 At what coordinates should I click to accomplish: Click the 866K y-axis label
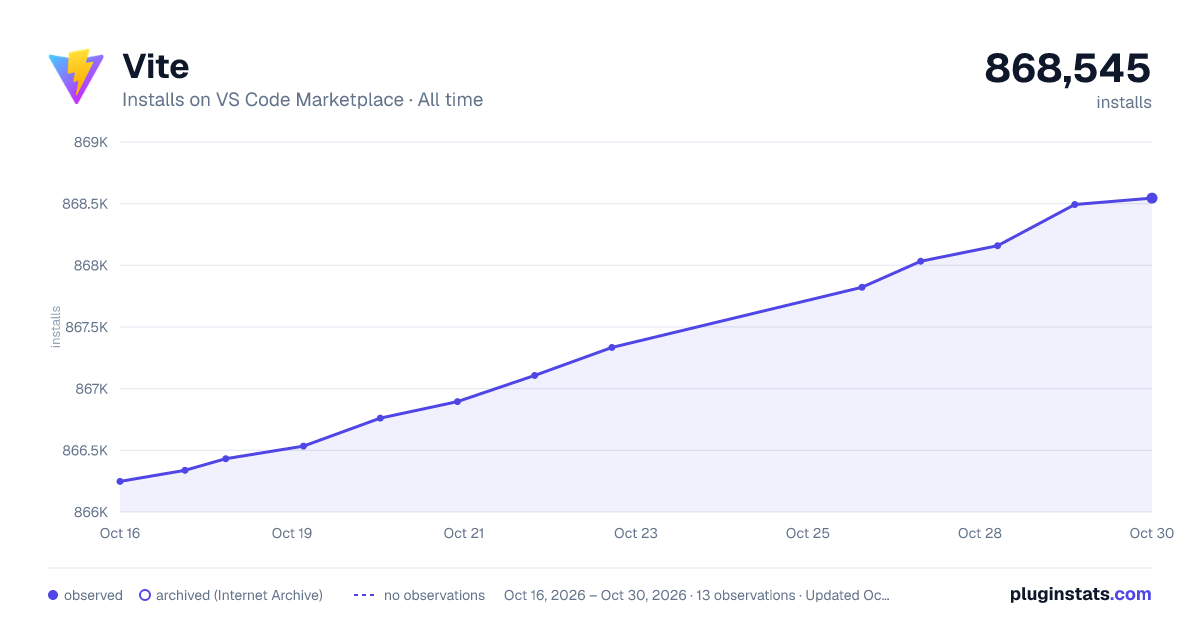click(91, 512)
